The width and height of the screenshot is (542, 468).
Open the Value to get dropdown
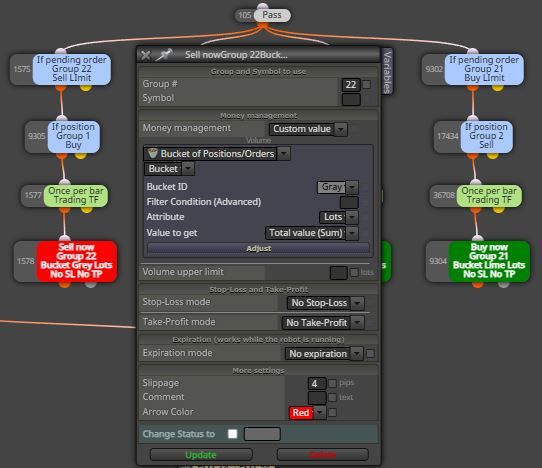click(x=311, y=233)
